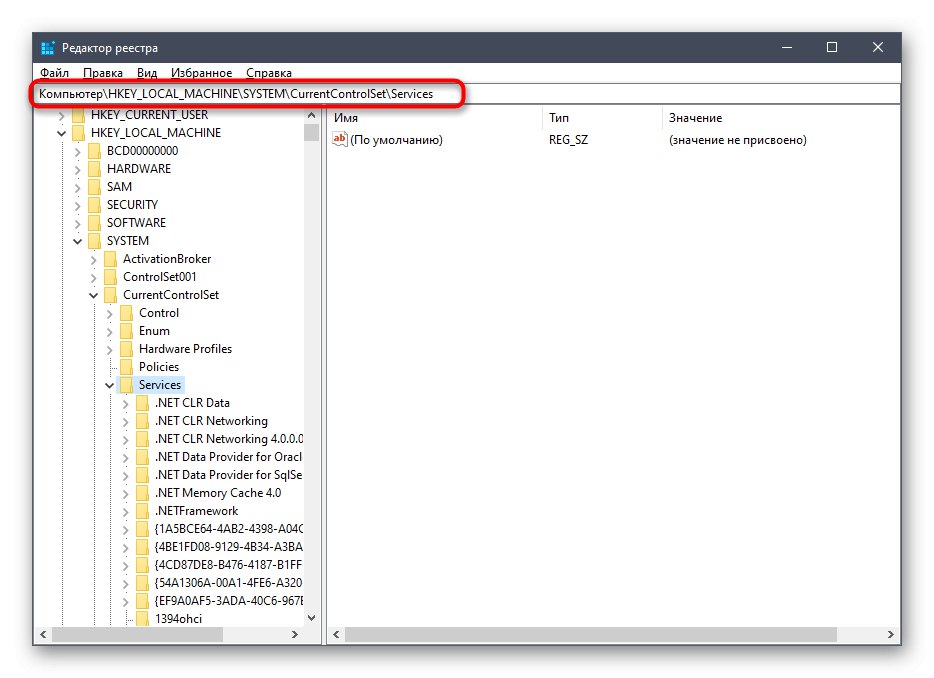Click the Services folder icon
Image resolution: width=934 pixels, height=678 pixels.
click(x=126, y=385)
